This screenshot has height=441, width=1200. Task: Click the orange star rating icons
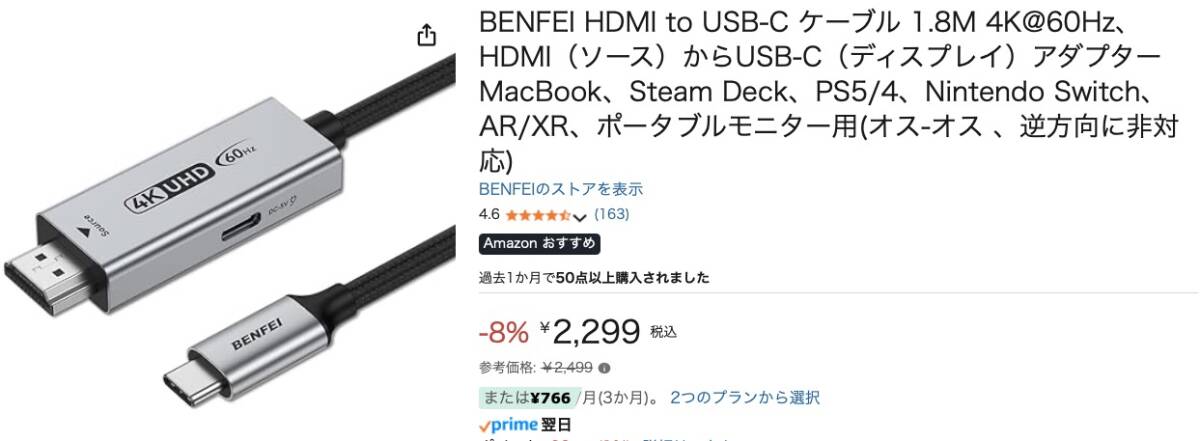point(537,215)
